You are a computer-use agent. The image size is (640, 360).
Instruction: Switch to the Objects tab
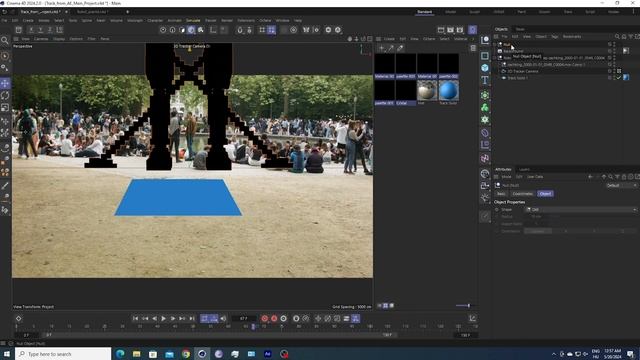pos(501,29)
